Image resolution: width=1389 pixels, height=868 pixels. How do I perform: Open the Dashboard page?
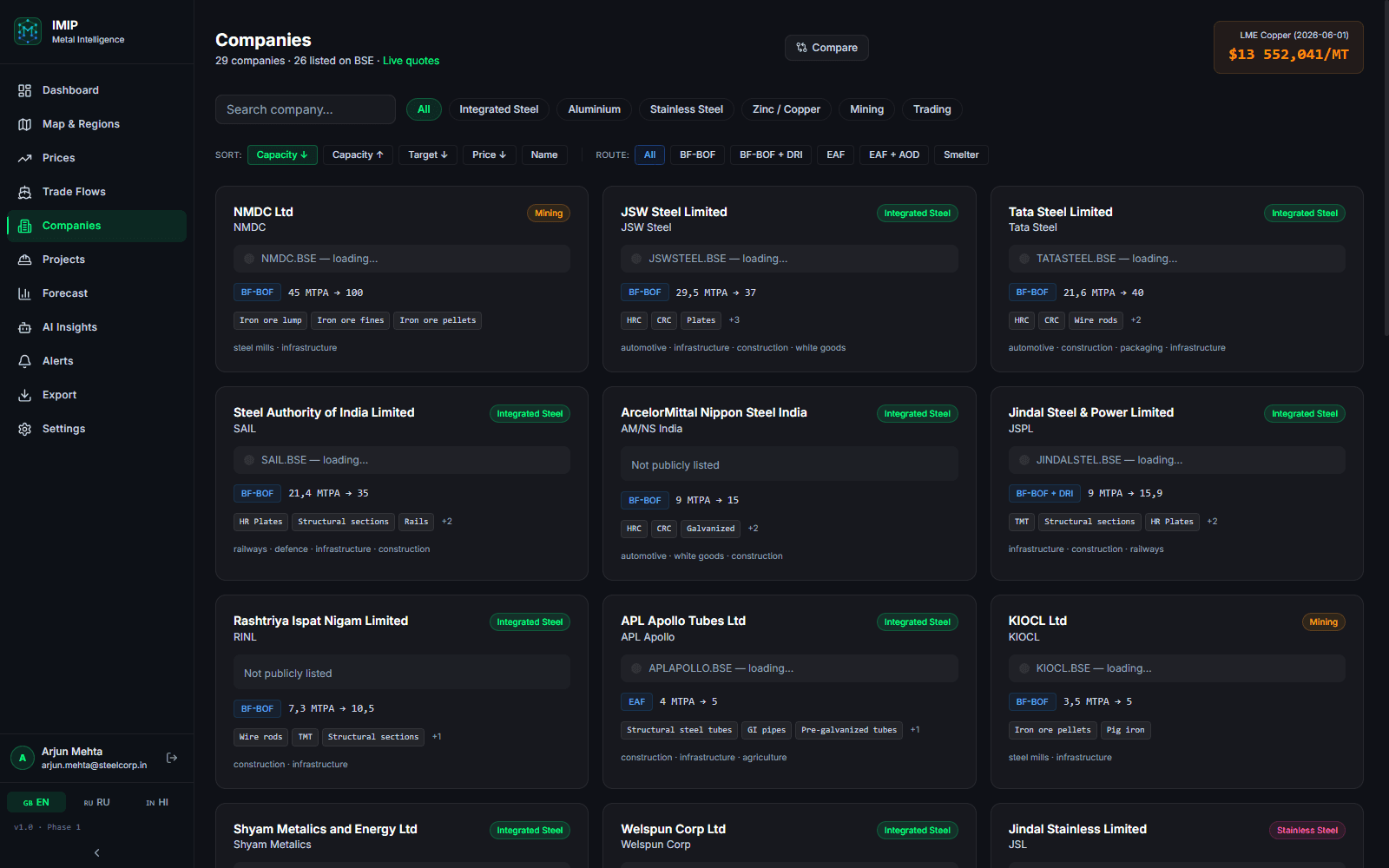96,90
